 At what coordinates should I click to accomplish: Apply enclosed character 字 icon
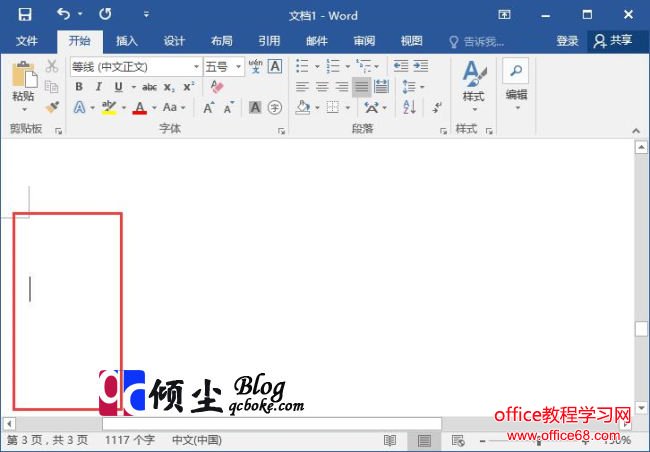[x=275, y=108]
